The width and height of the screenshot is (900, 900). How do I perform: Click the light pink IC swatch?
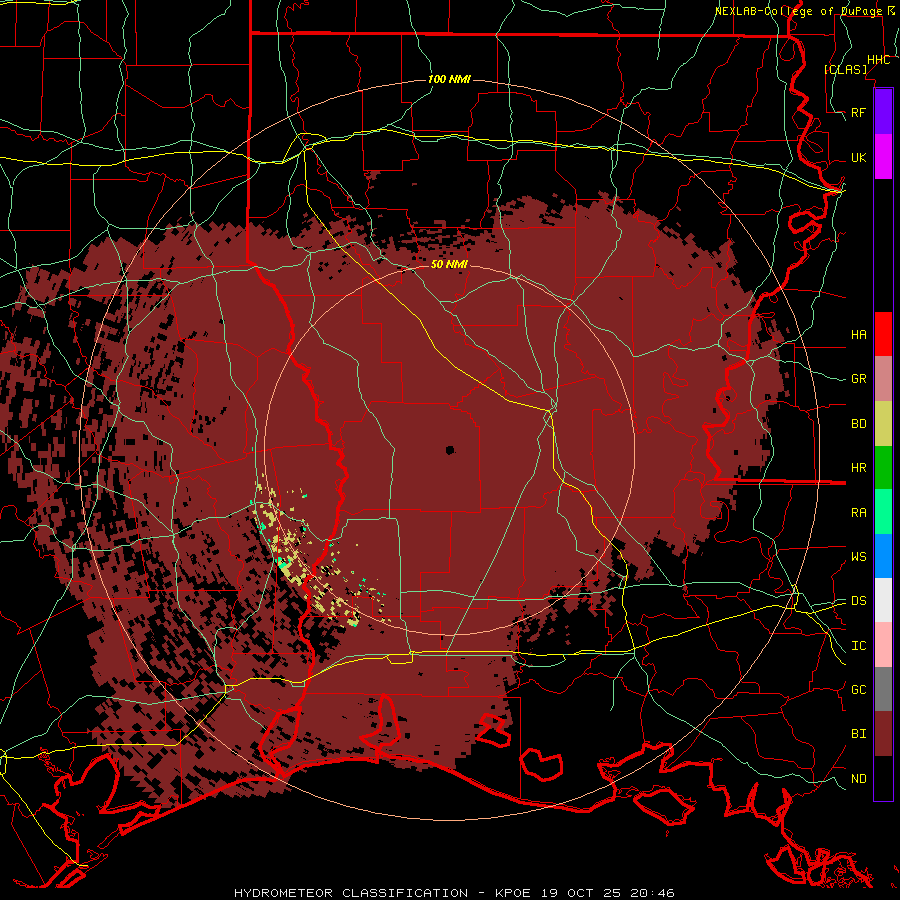883,645
